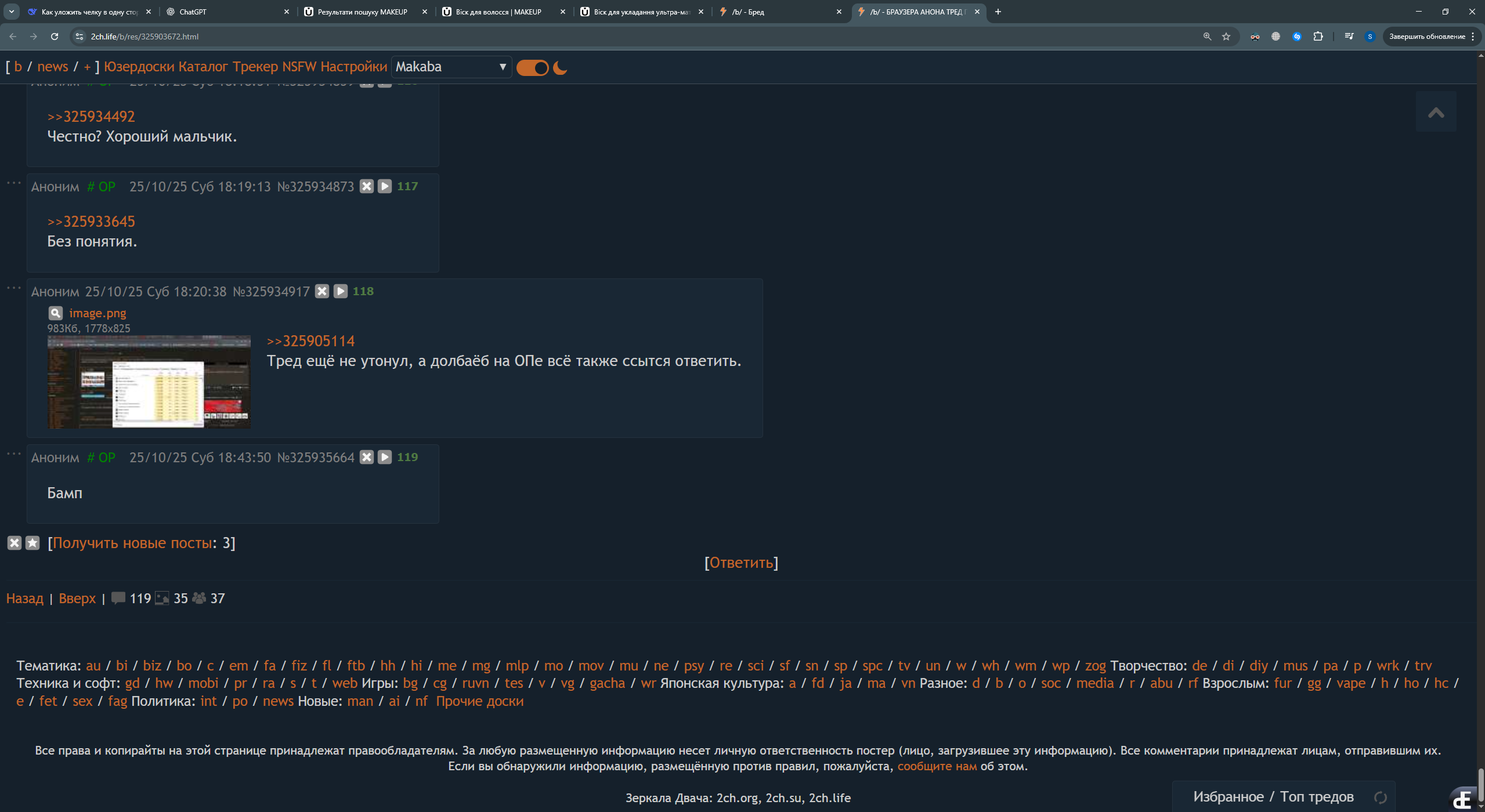The width and height of the screenshot is (1485, 812).
Task: Click the star favorite icon near new posts
Action: tap(32, 543)
